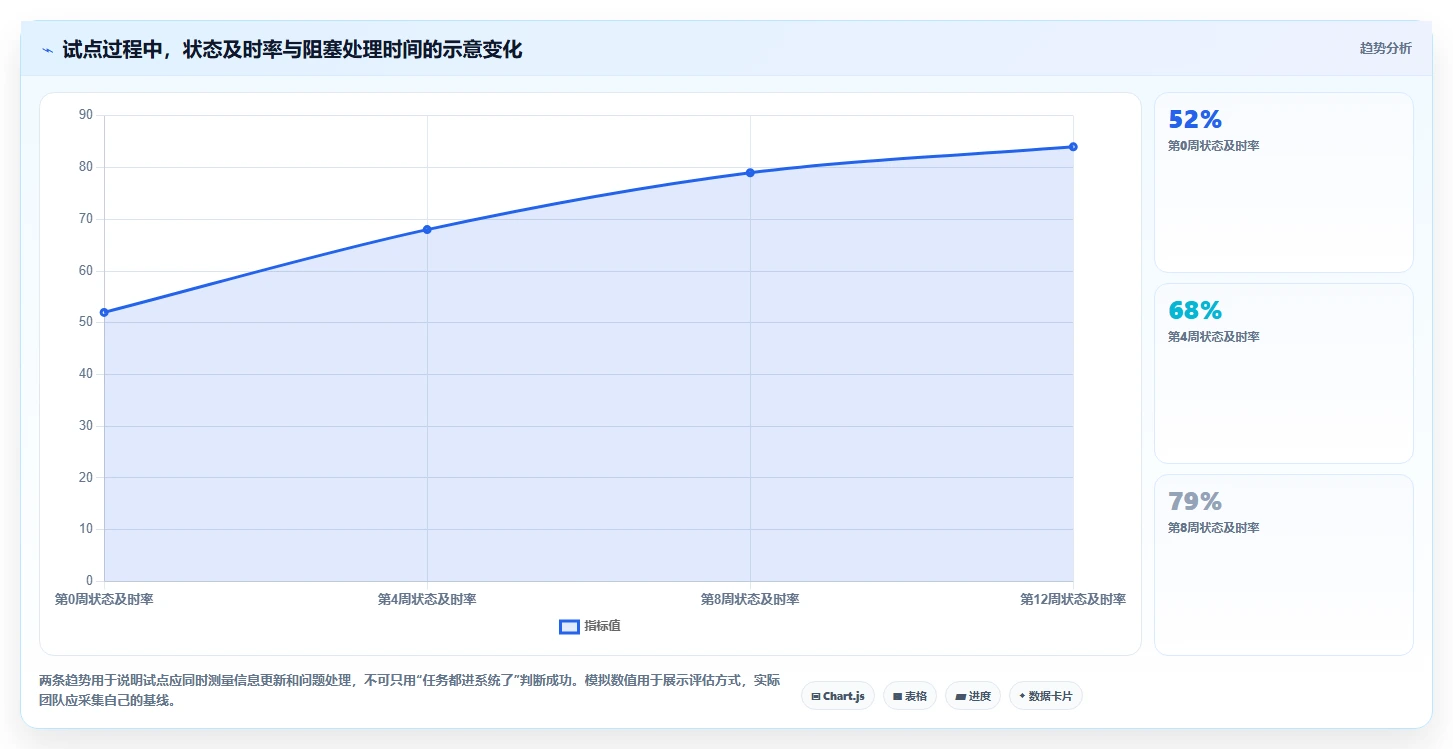Select the 第8周 data point at 79
This screenshot has height=749, width=1453.
pyautogui.click(x=750, y=173)
